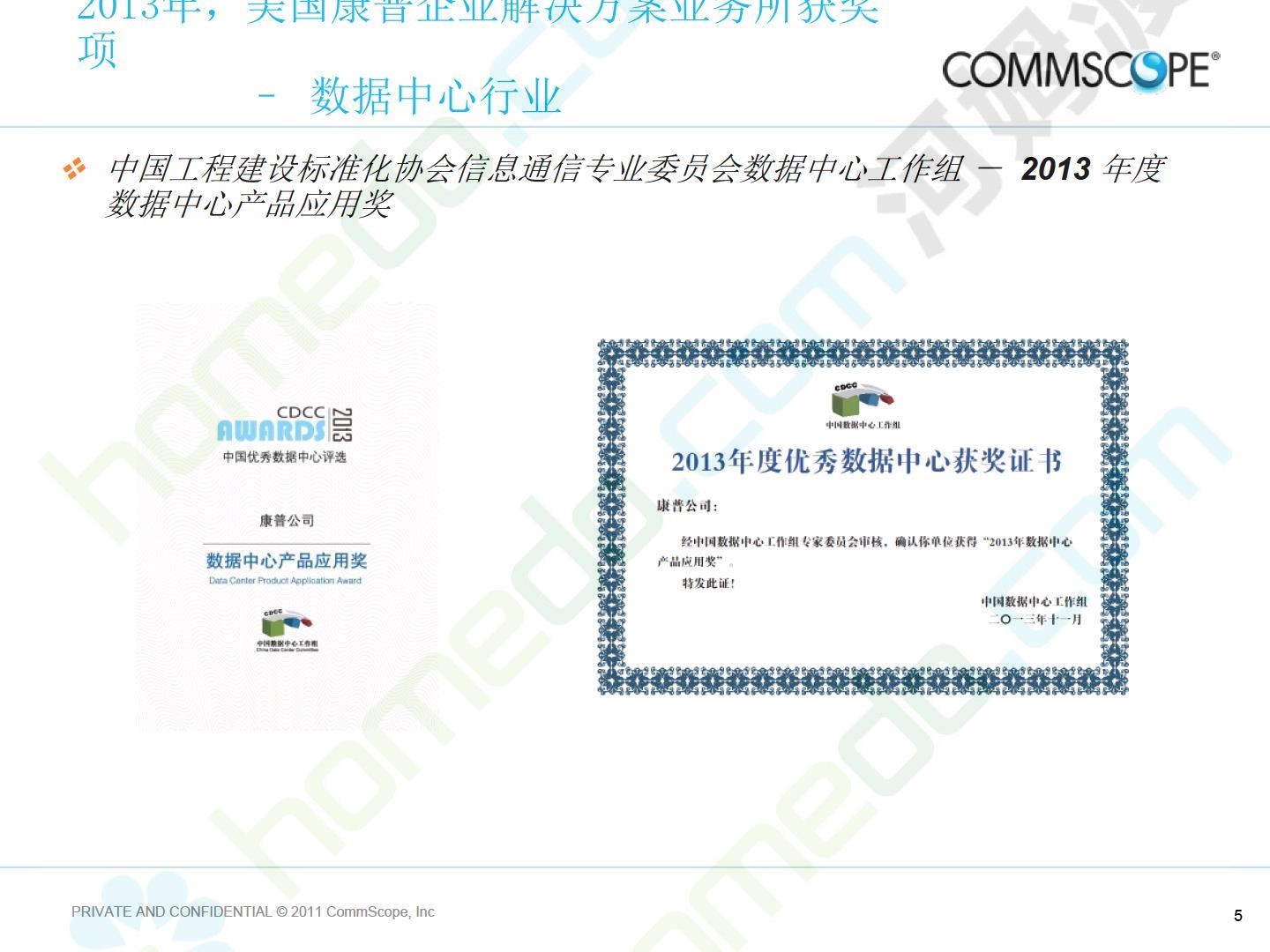Click Data Center Product Application Award text
1270x952 pixels.
click(285, 581)
